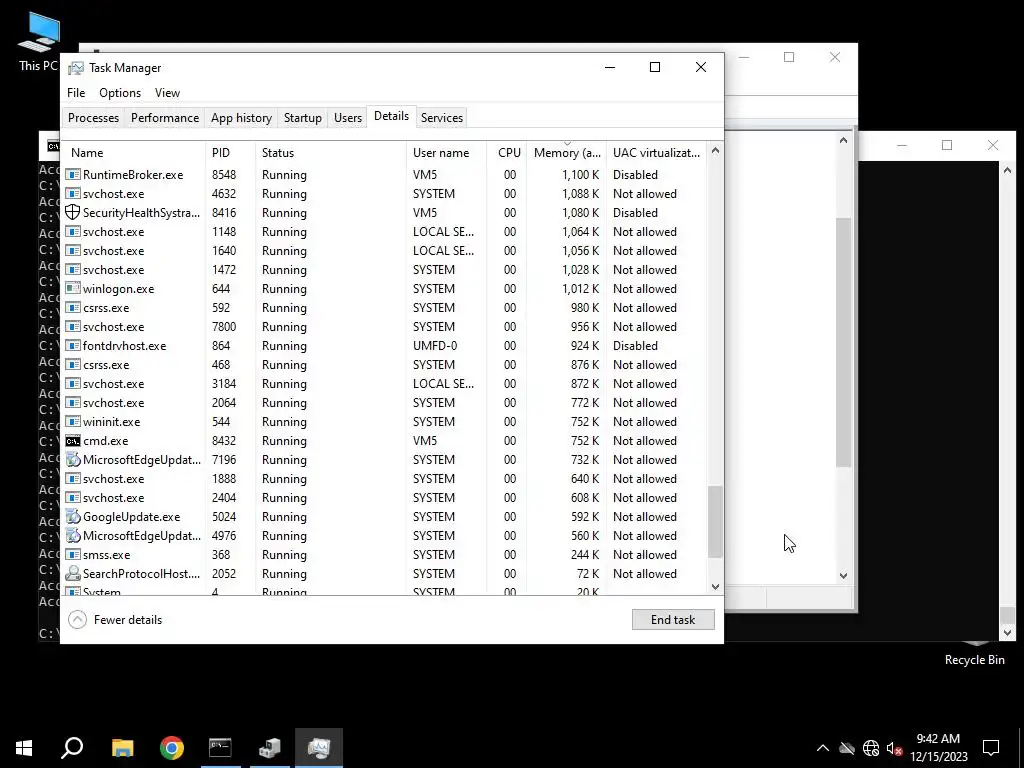Click the SecurityHealthSystray shield icon
Image resolution: width=1024 pixels, height=768 pixels.
[72, 213]
